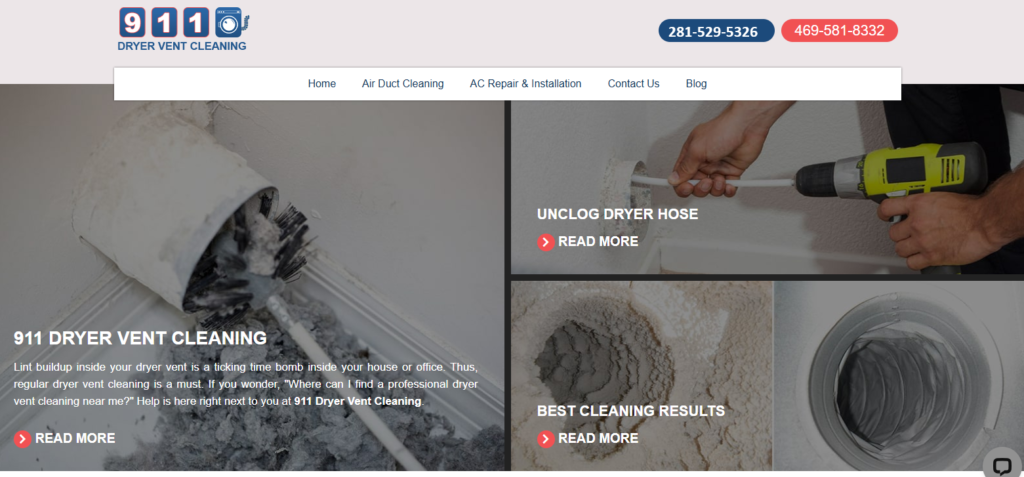1024x477 pixels.
Task: Select the clean metal duct image
Action: (899, 376)
